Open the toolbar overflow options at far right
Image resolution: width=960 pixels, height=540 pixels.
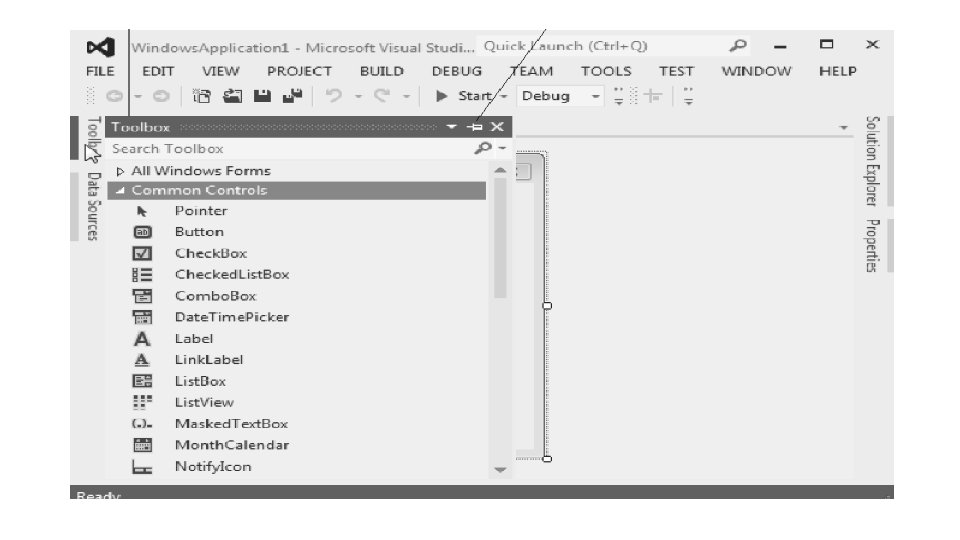pyautogui.click(x=688, y=96)
